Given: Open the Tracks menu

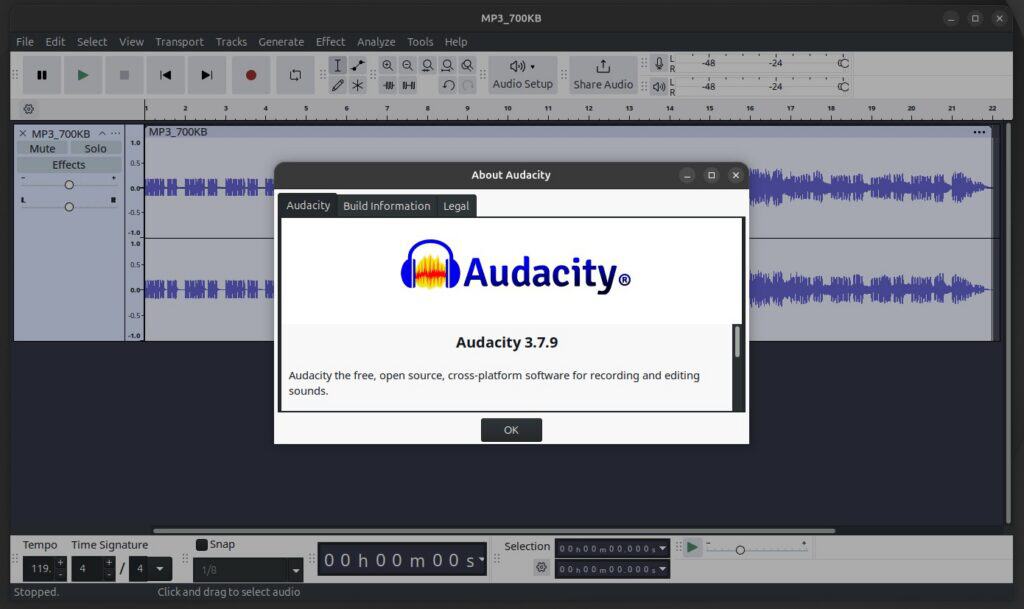Looking at the screenshot, I should coord(231,42).
